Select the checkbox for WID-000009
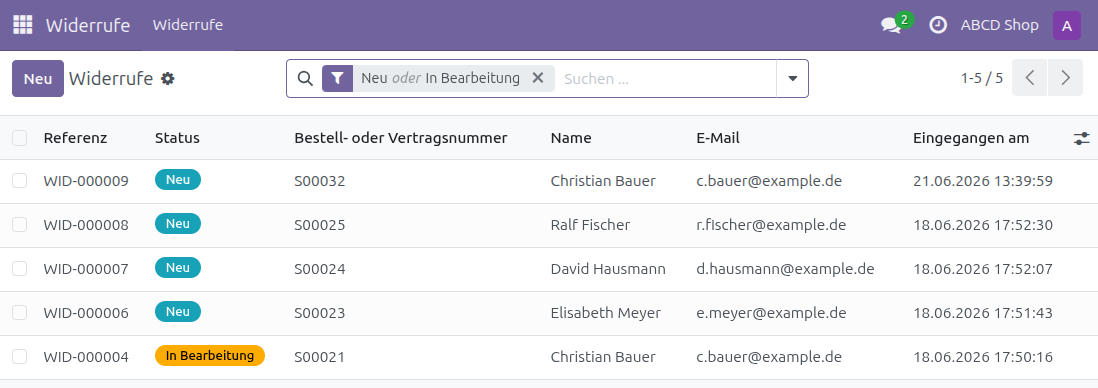Screen dimensions: 1098x388 [20, 181]
